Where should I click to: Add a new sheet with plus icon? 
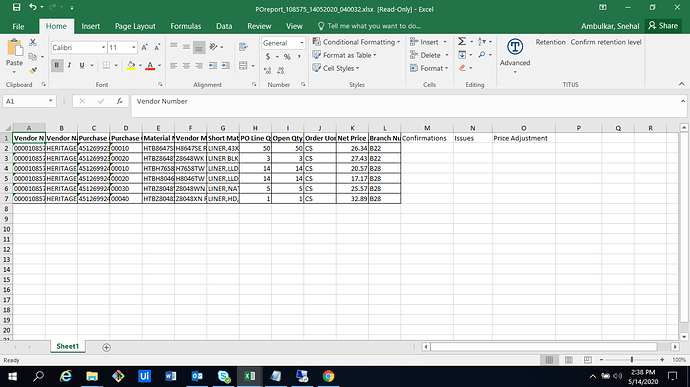tap(106, 347)
